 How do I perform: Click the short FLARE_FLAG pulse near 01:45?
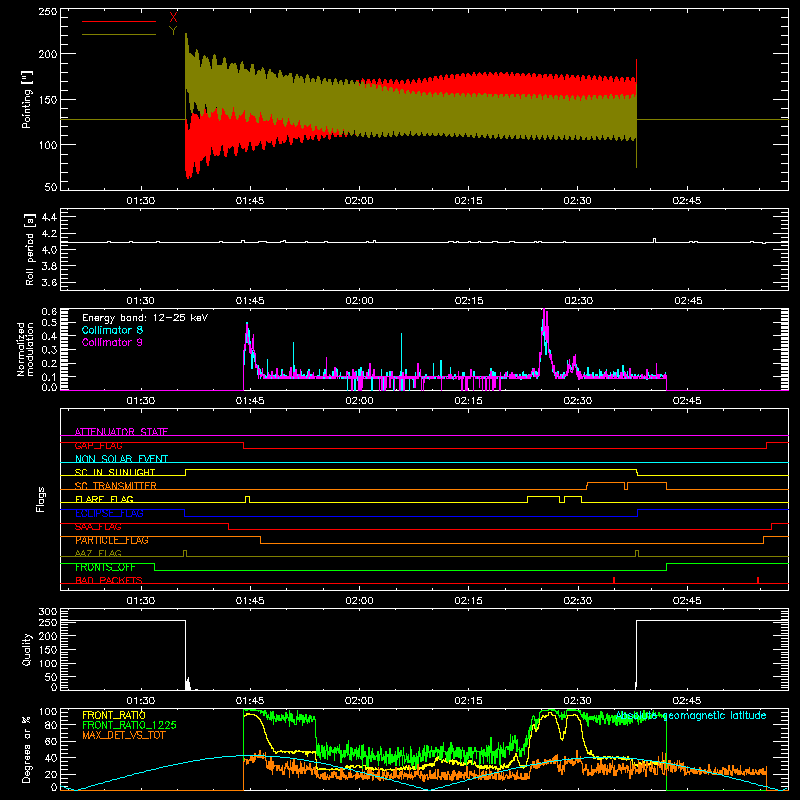[x=247, y=499]
